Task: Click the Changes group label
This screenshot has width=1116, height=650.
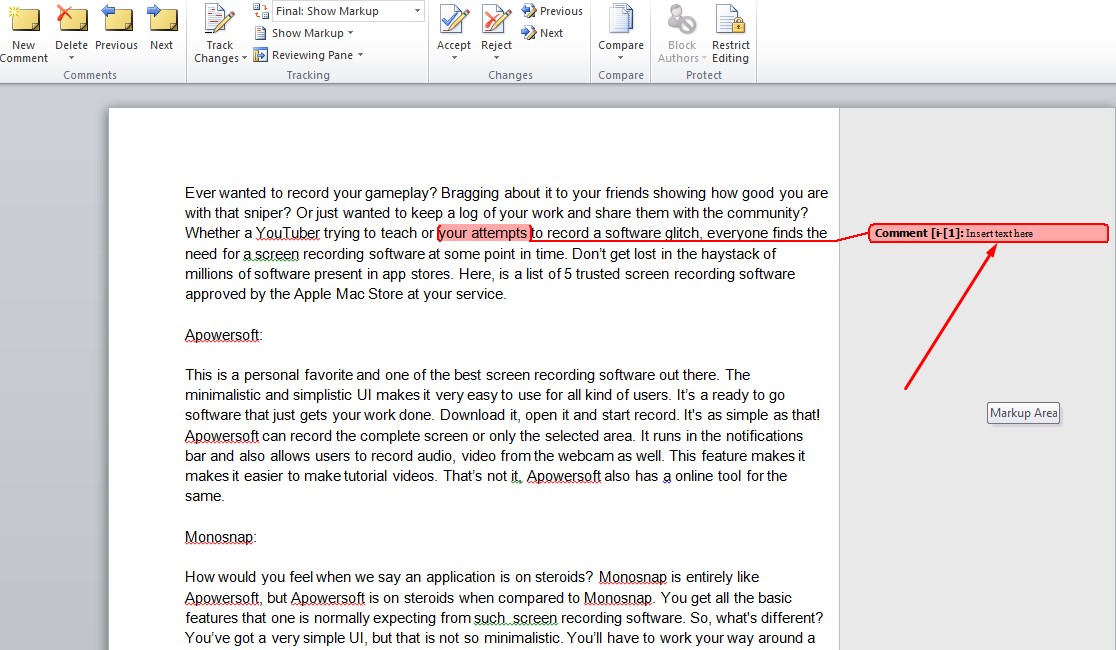Action: (510, 75)
